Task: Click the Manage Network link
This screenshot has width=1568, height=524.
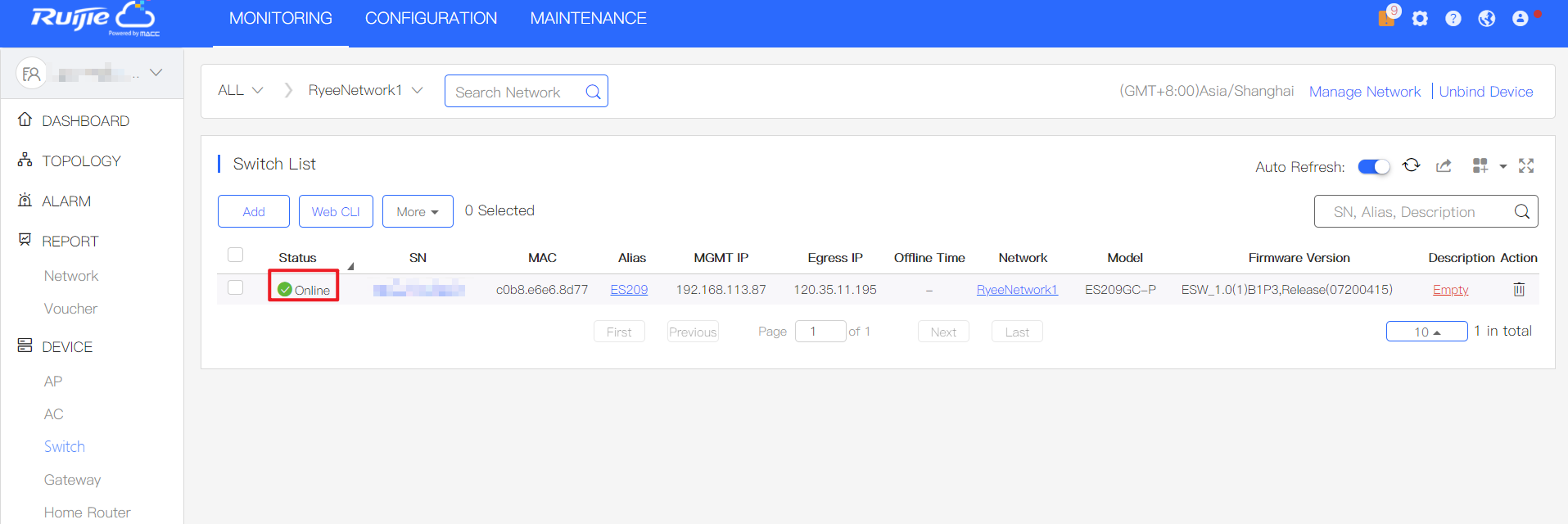Action: pos(1365,92)
